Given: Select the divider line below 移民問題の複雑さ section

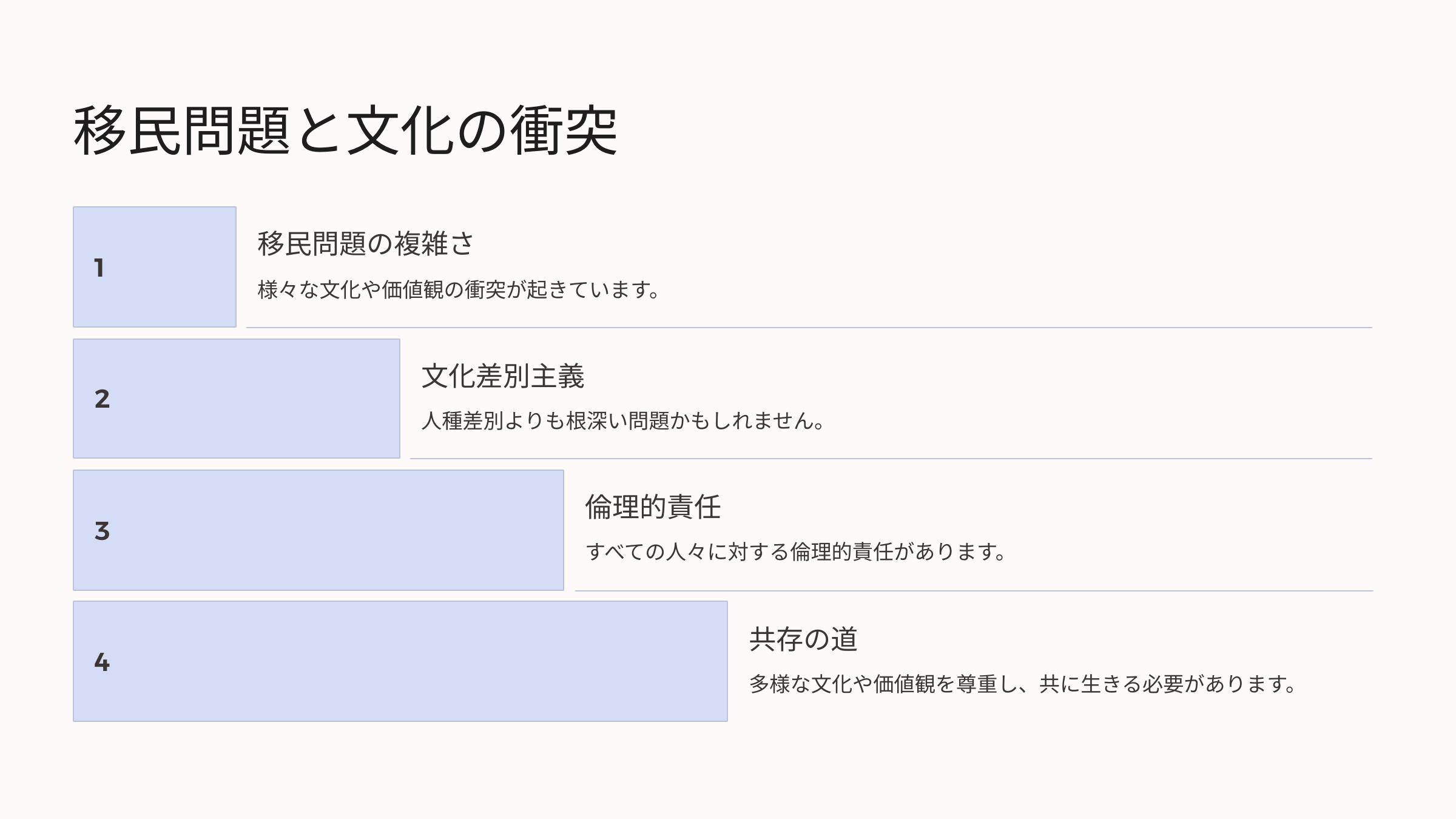Looking at the screenshot, I should 809,328.
